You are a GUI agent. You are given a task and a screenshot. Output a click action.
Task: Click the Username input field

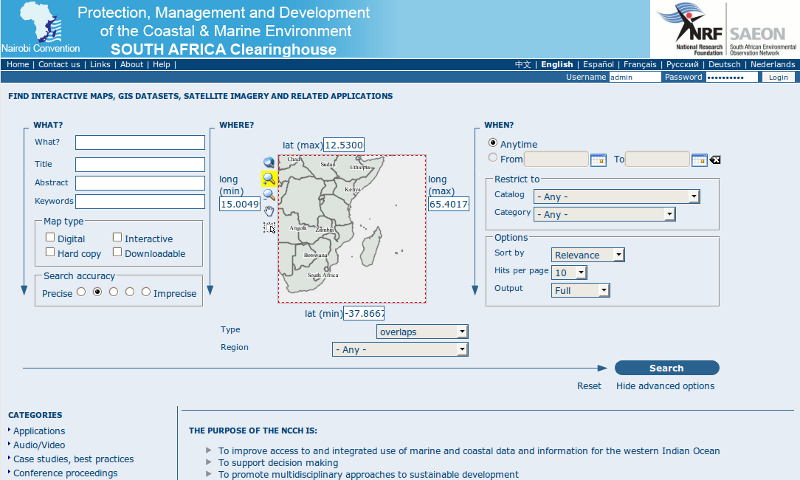(x=635, y=77)
